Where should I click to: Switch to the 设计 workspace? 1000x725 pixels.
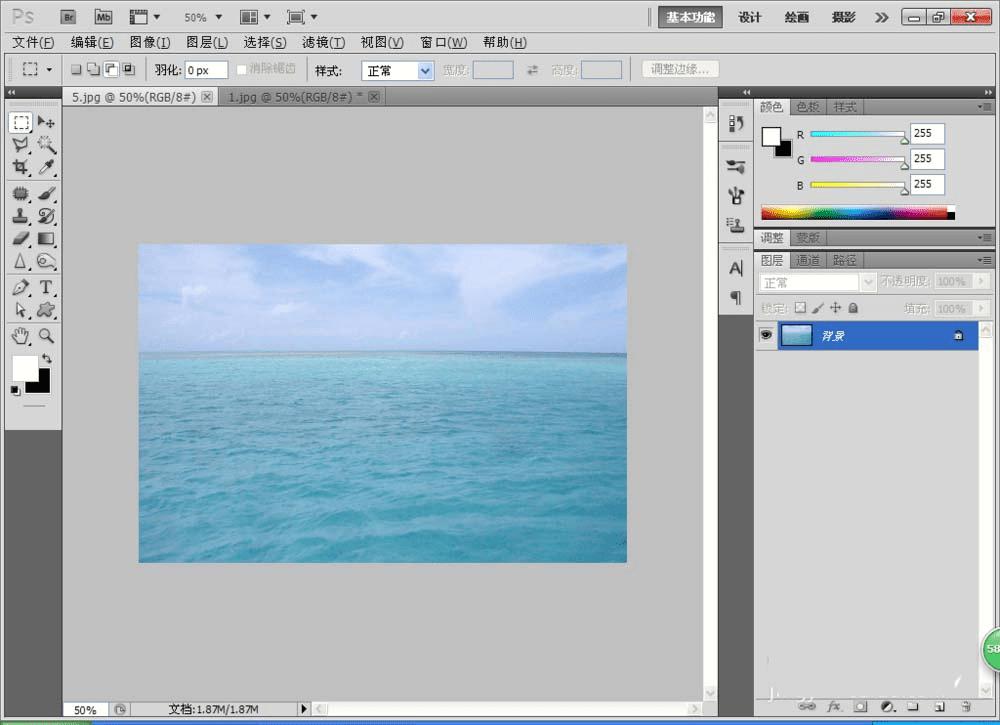(x=750, y=17)
